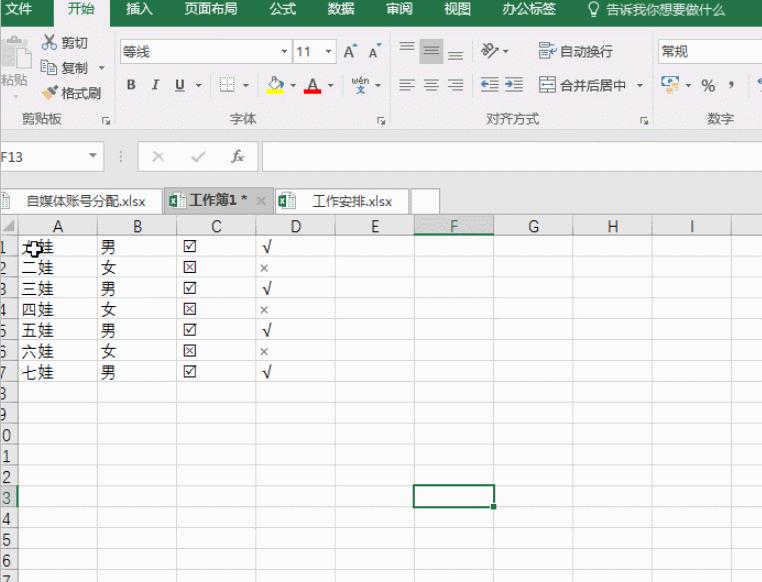Open accounting number format icon
The image size is (762, 582).
click(x=670, y=85)
